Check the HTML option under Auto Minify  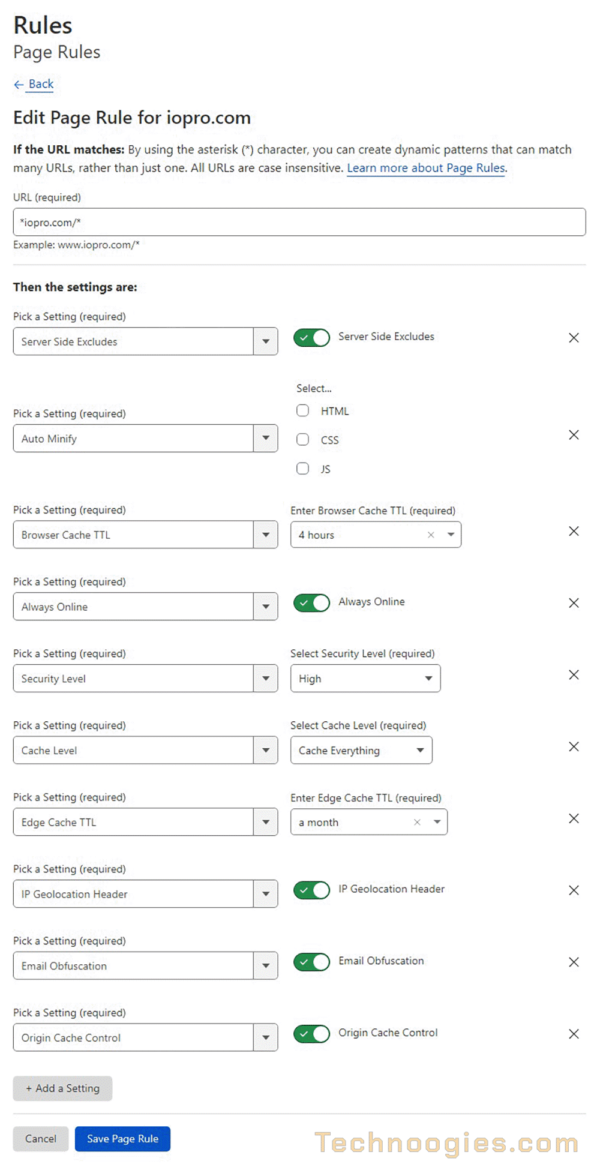click(x=303, y=410)
